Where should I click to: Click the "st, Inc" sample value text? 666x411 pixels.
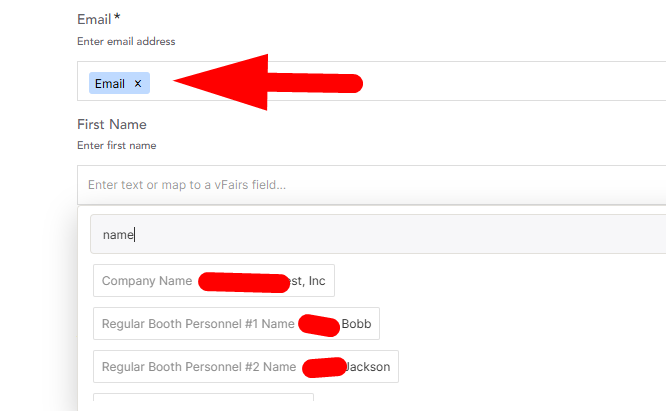coord(308,281)
